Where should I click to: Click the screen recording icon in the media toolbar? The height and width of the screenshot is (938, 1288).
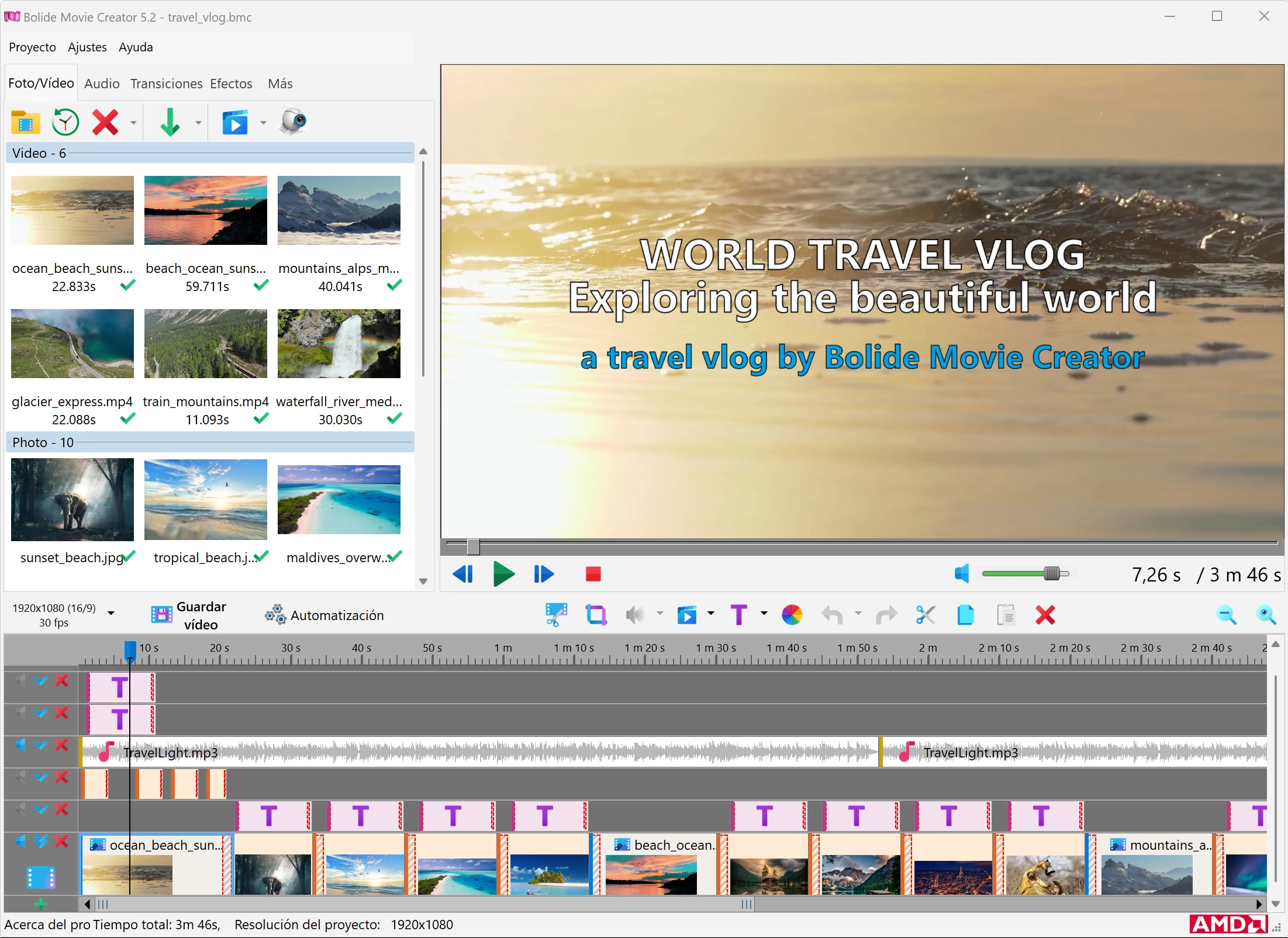[235, 123]
